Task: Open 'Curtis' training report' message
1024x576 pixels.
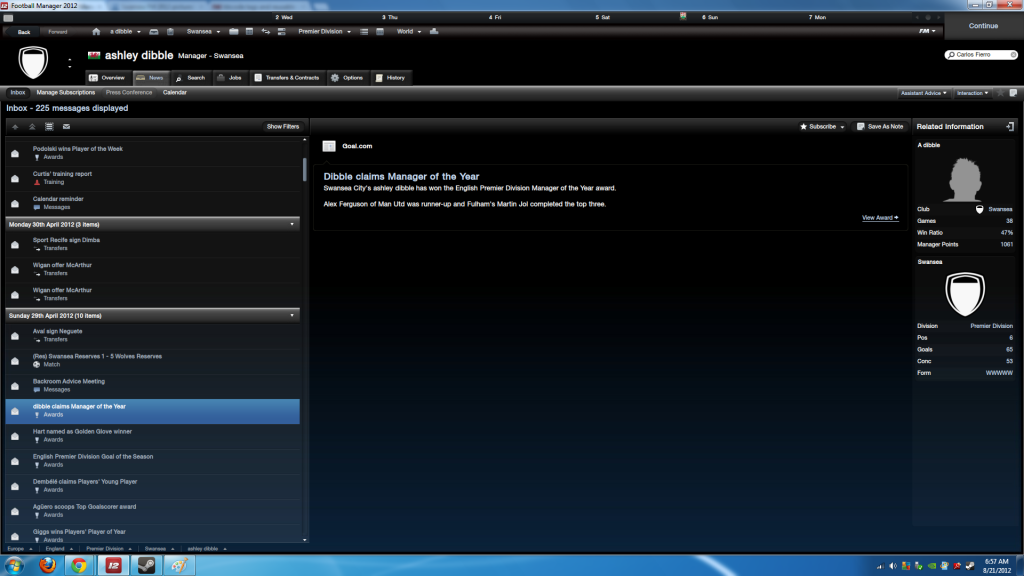Action: pyautogui.click(x=152, y=178)
